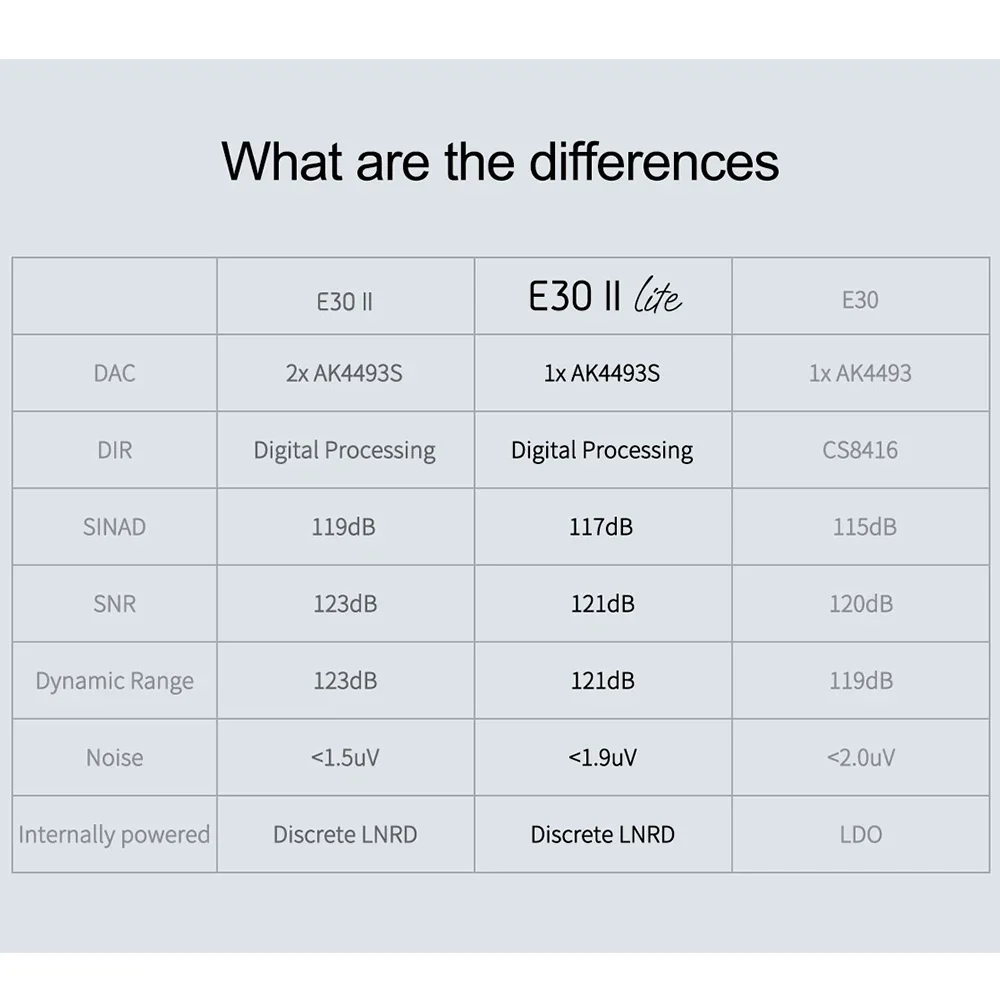The height and width of the screenshot is (1000, 1000).
Task: Click the CS8416 DIR cell
Action: pyautogui.click(x=860, y=450)
